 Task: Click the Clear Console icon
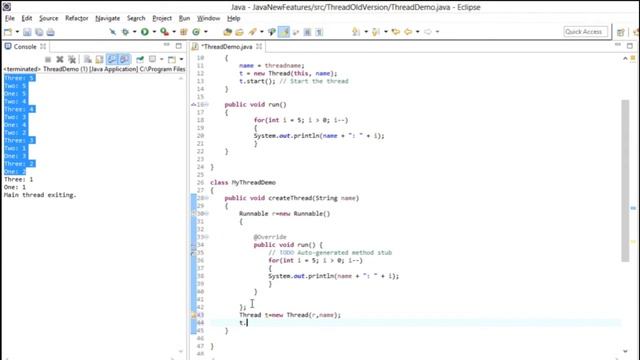coord(87,60)
